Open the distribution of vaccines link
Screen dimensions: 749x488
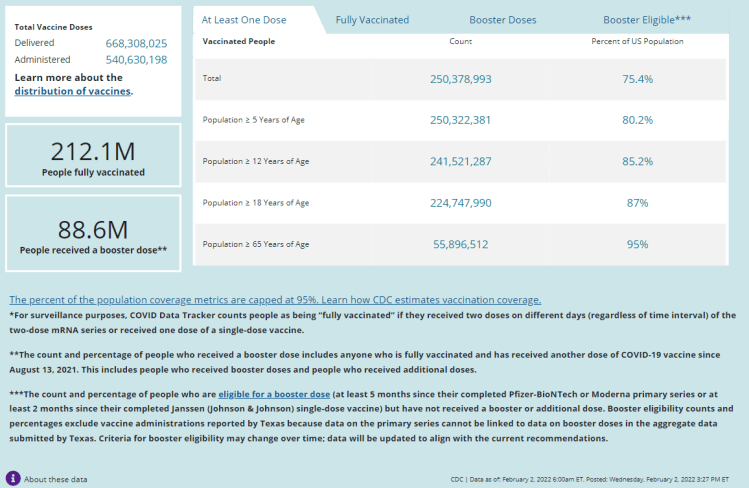(72, 91)
